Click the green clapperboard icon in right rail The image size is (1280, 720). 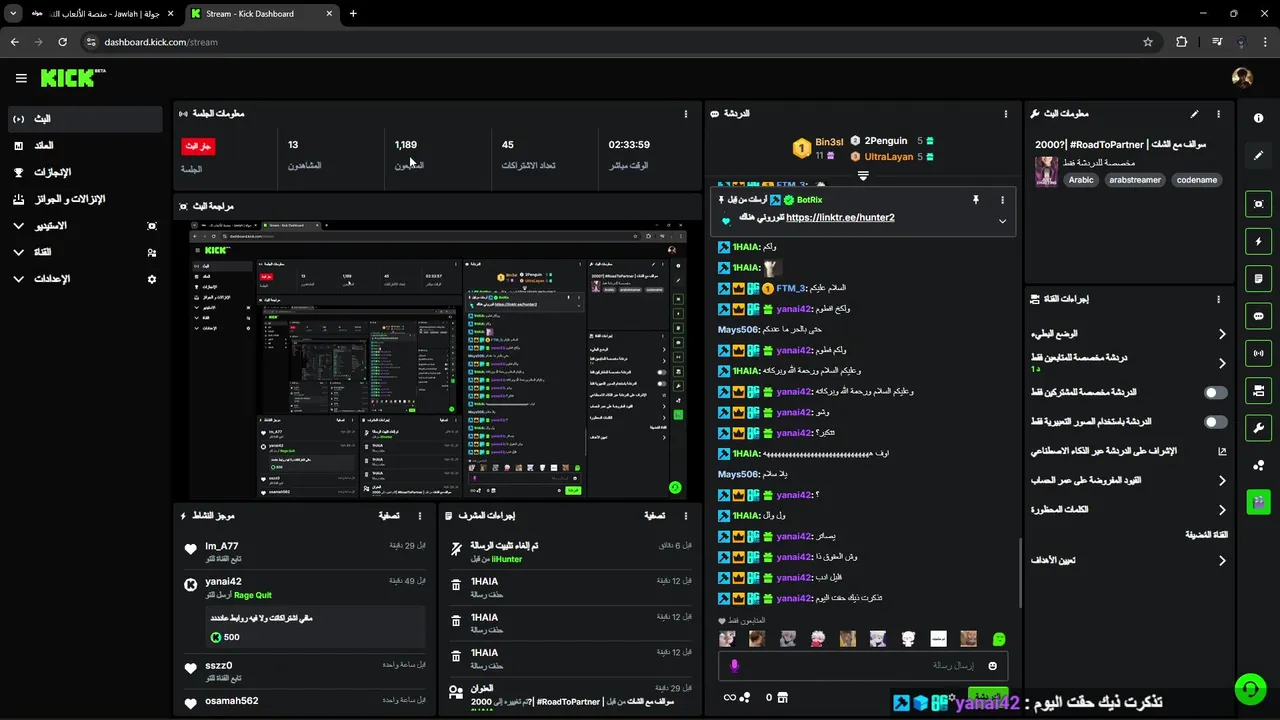[x=1258, y=502]
